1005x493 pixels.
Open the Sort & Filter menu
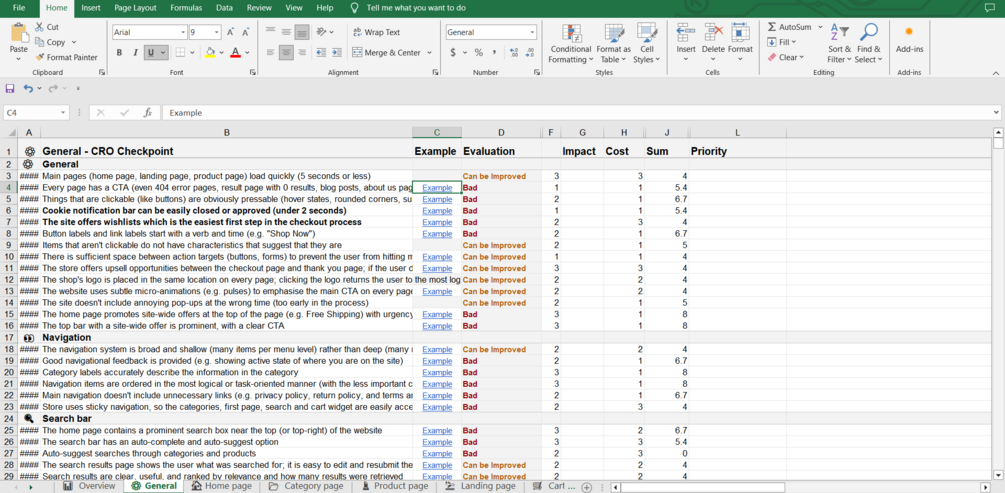point(839,44)
